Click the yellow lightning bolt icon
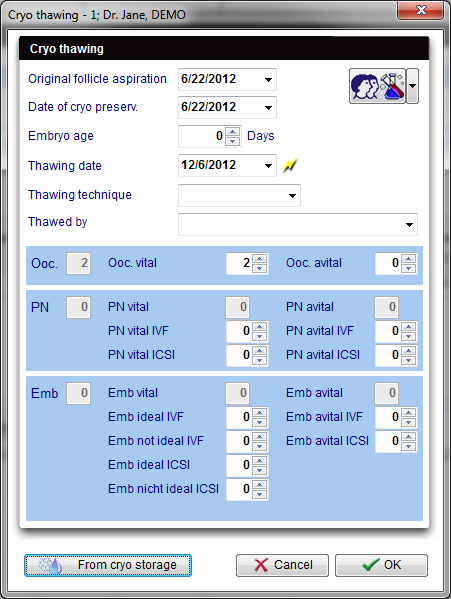The height and width of the screenshot is (599, 451). [x=289, y=166]
